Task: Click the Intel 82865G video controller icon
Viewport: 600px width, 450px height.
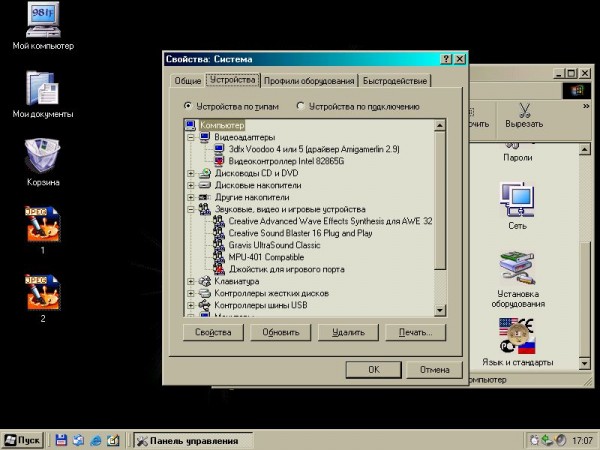Action: coord(219,161)
